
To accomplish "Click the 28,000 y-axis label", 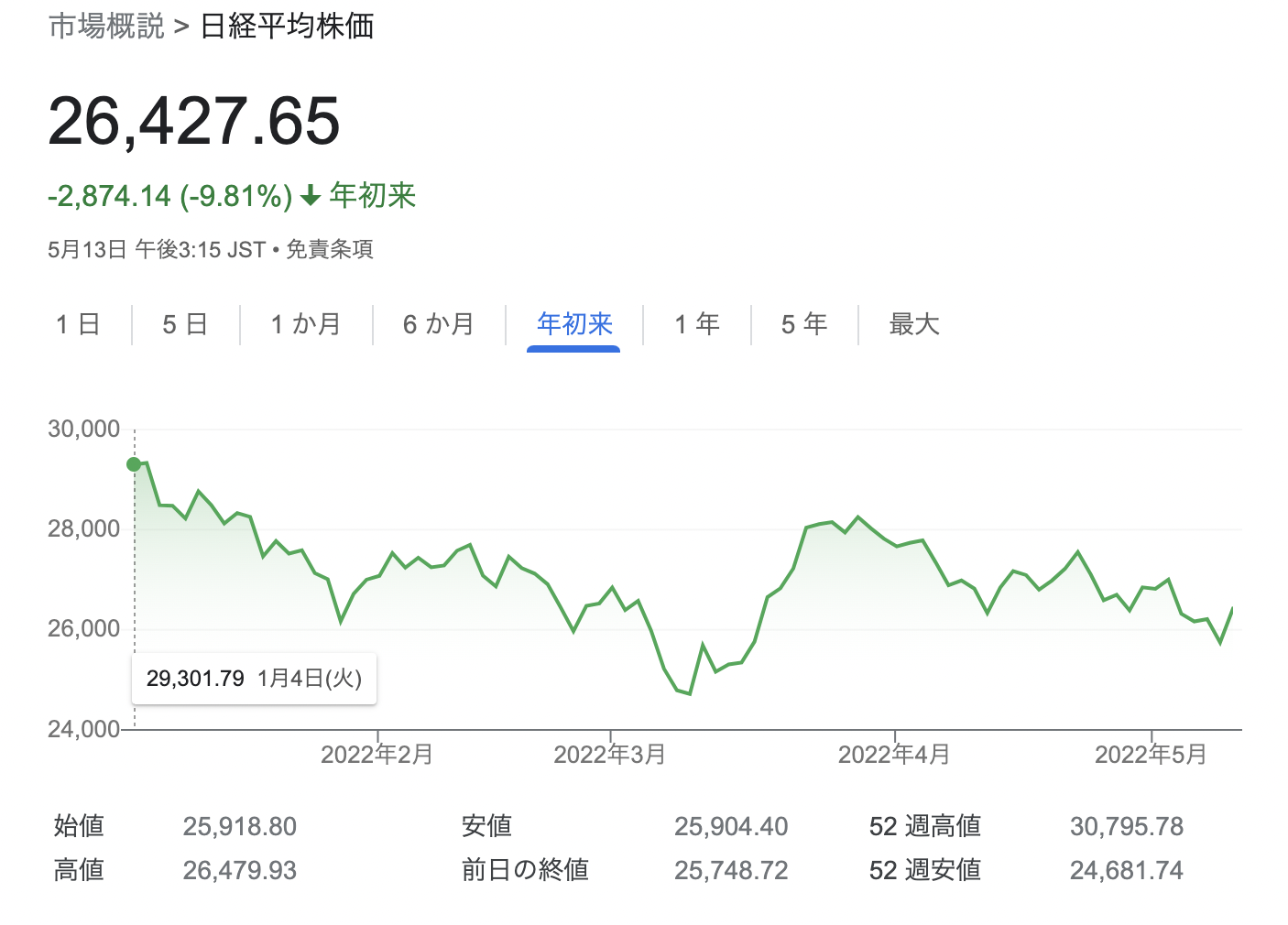I will tap(84, 529).
